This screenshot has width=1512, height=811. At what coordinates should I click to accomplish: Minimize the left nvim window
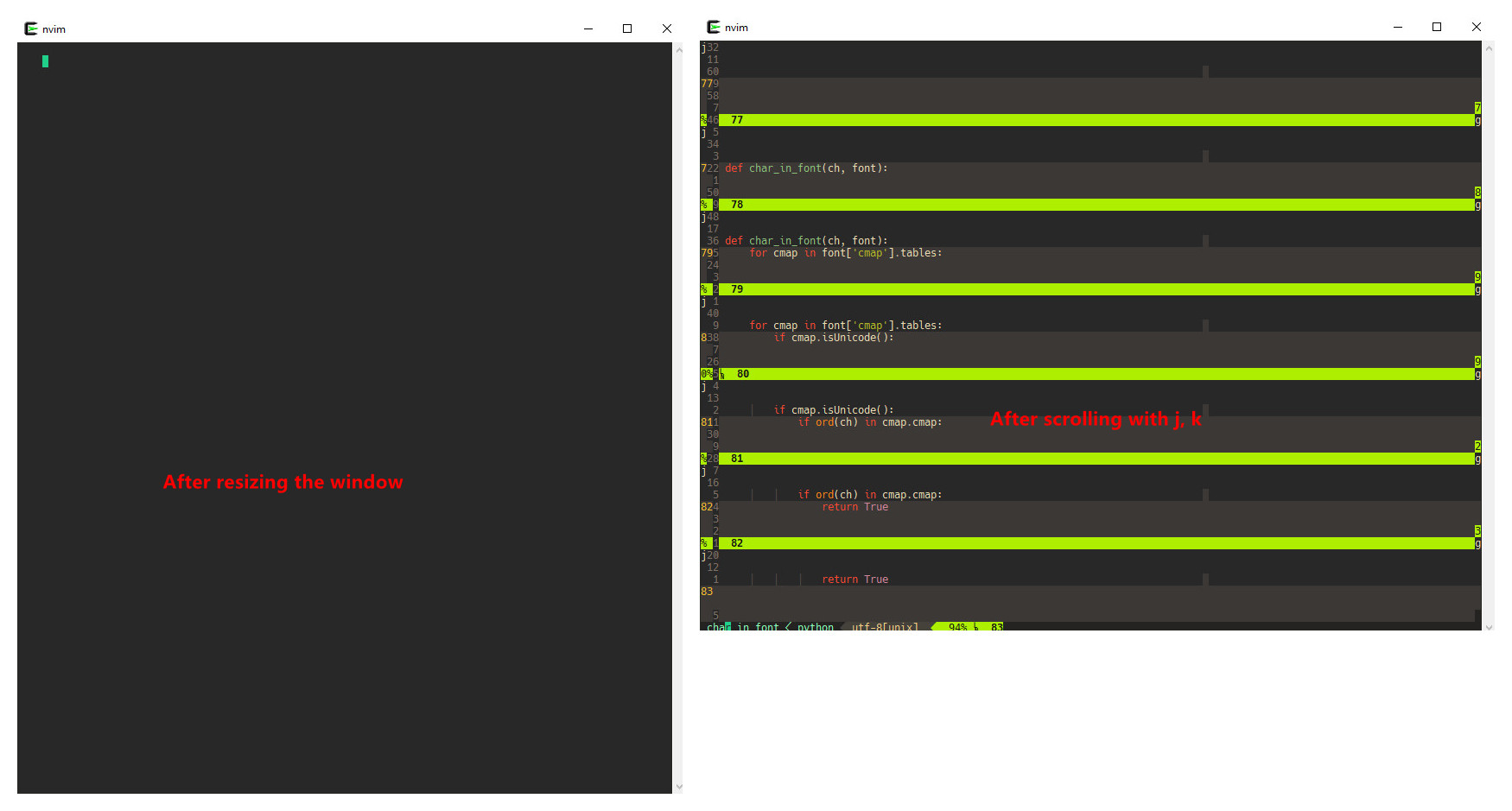[588, 29]
